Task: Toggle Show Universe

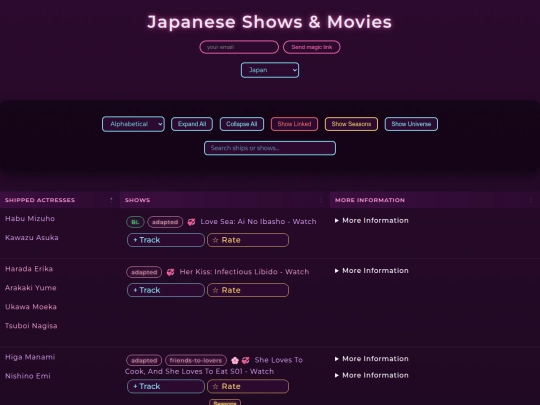Action: [411, 124]
